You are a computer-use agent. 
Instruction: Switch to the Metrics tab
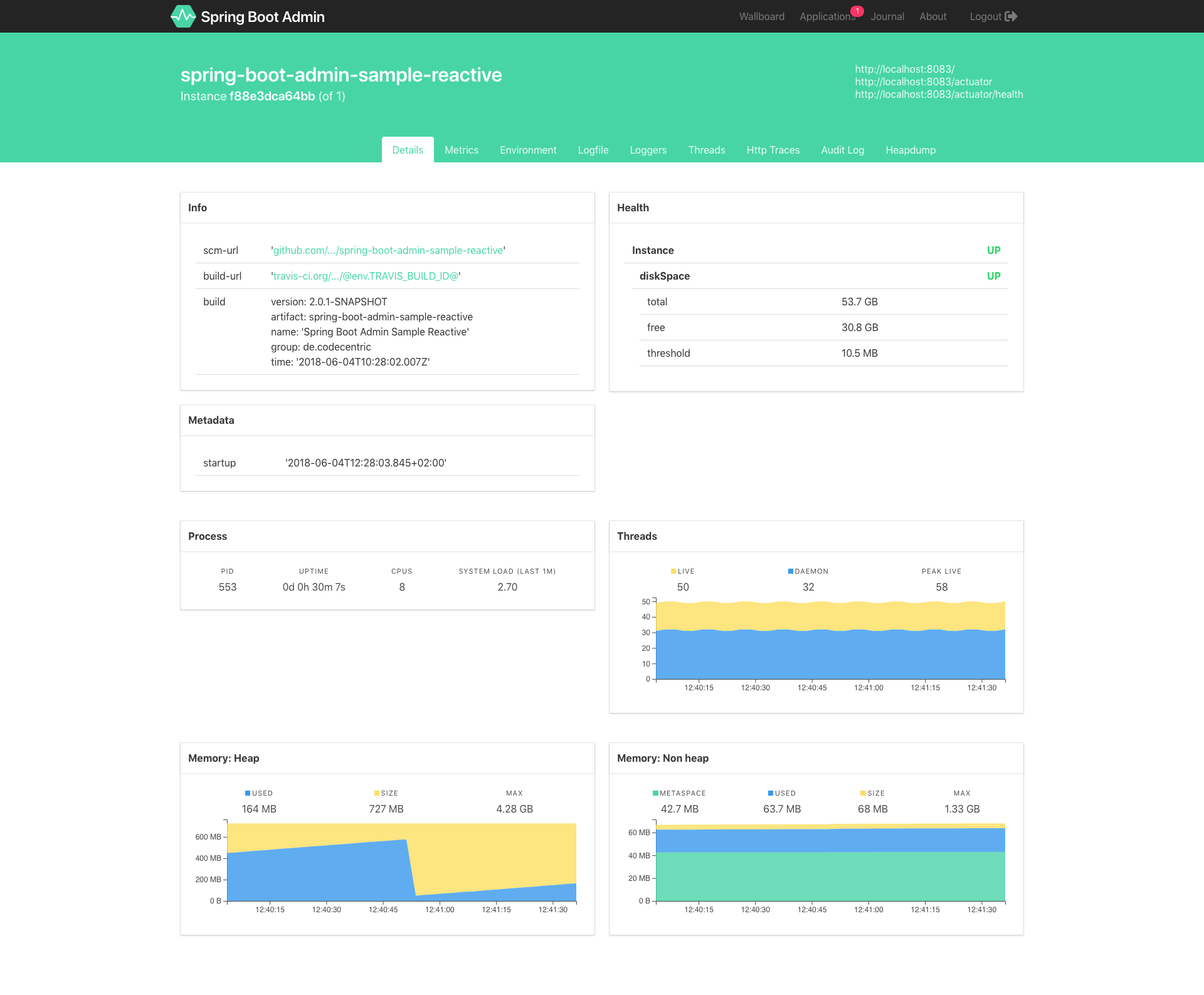(x=462, y=149)
